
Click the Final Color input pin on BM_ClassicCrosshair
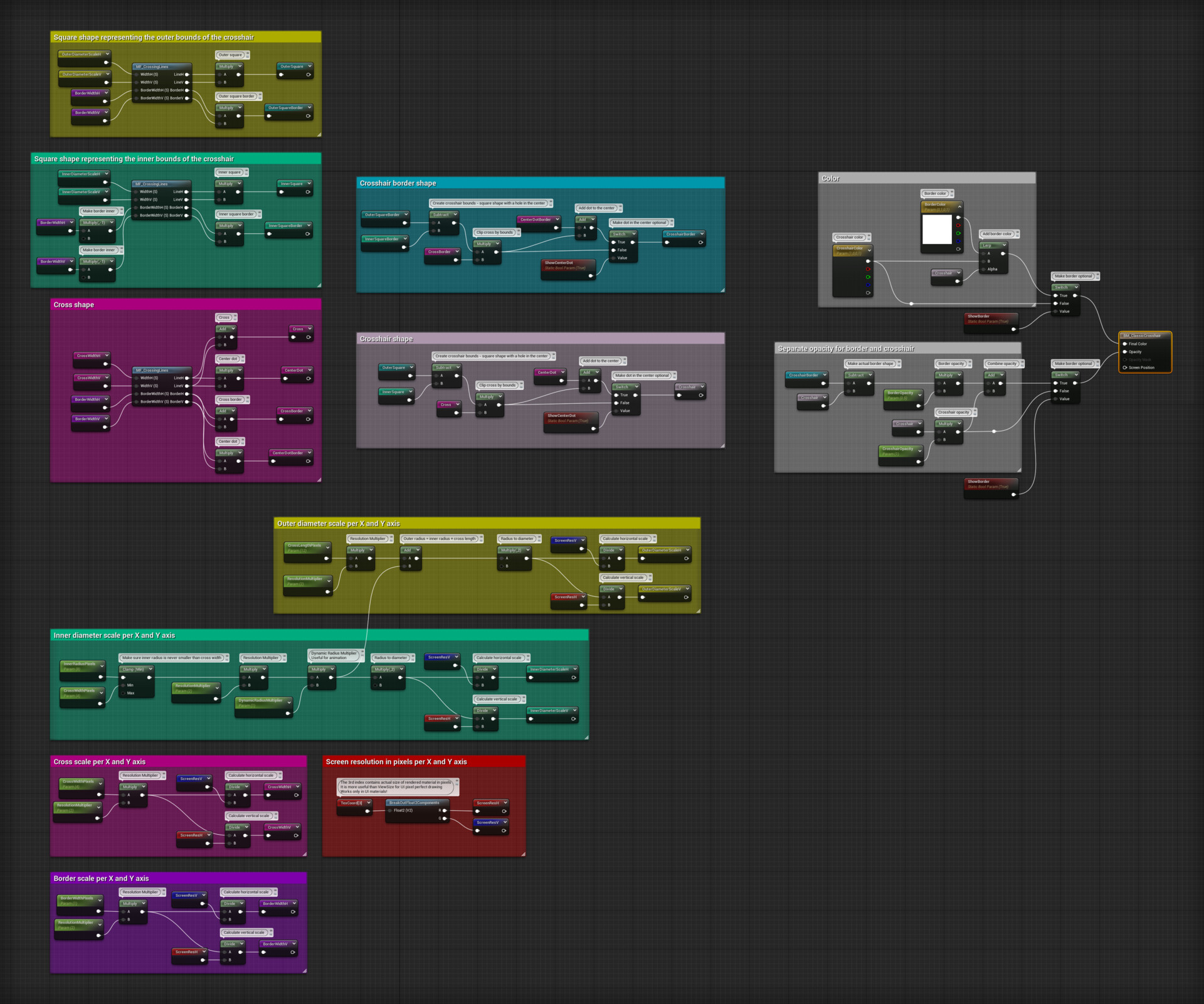pos(1124,344)
